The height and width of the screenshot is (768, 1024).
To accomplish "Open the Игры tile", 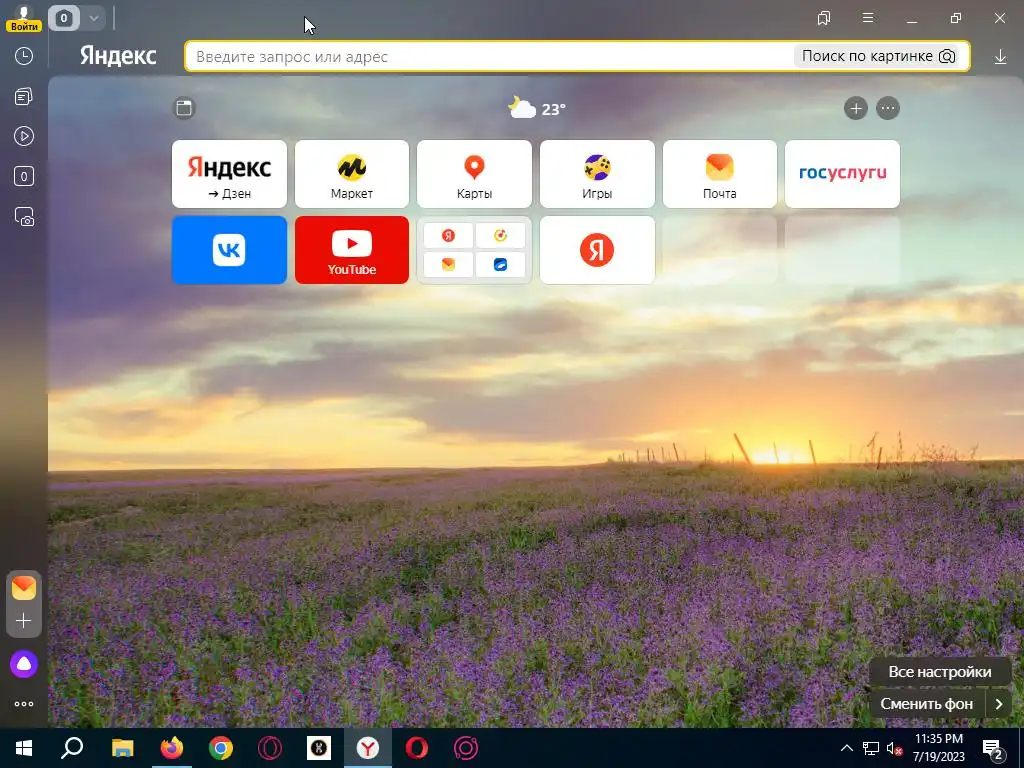I will (597, 174).
